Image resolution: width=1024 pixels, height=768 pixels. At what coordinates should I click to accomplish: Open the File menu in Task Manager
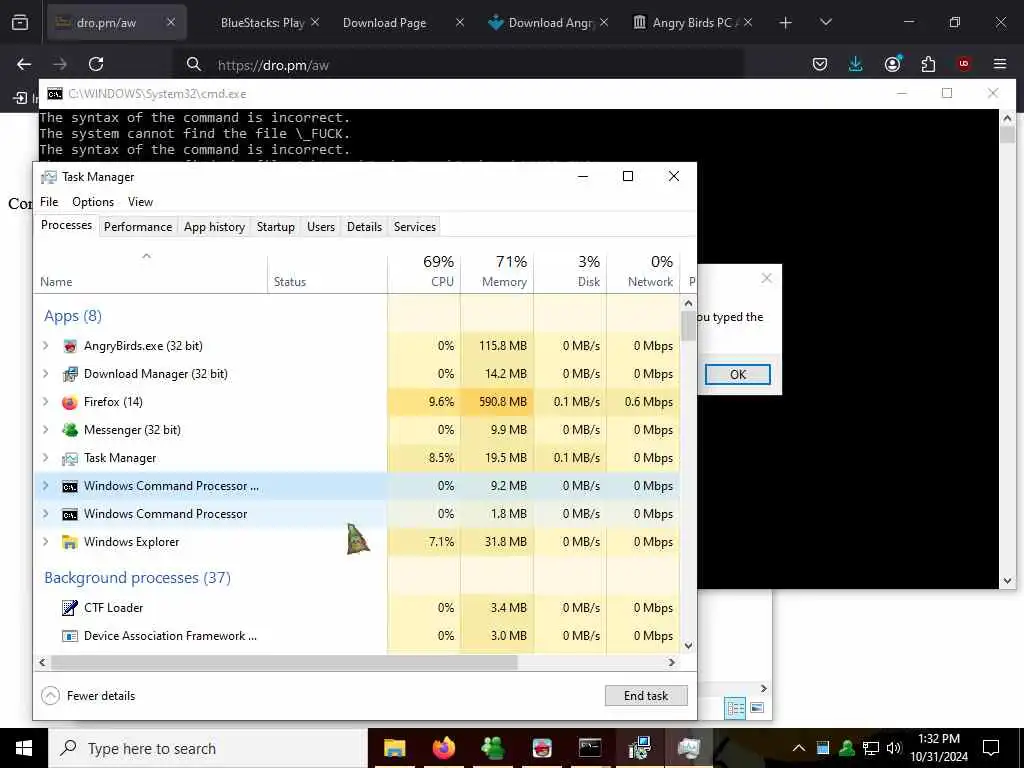pyautogui.click(x=49, y=202)
